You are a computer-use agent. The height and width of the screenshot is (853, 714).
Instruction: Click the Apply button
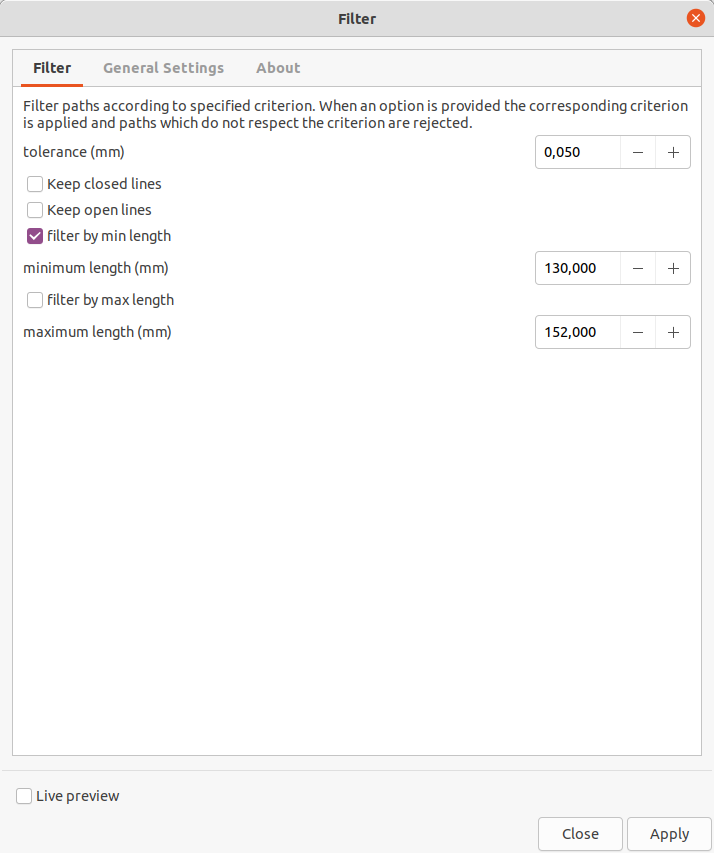[669, 834]
